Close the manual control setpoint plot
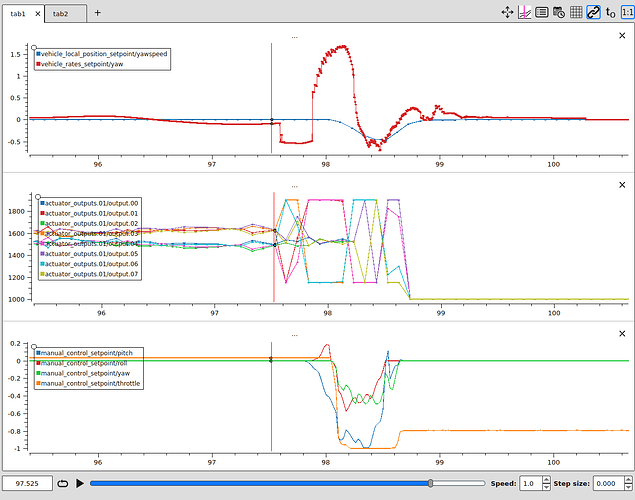The height and width of the screenshot is (500, 635). click(622, 334)
